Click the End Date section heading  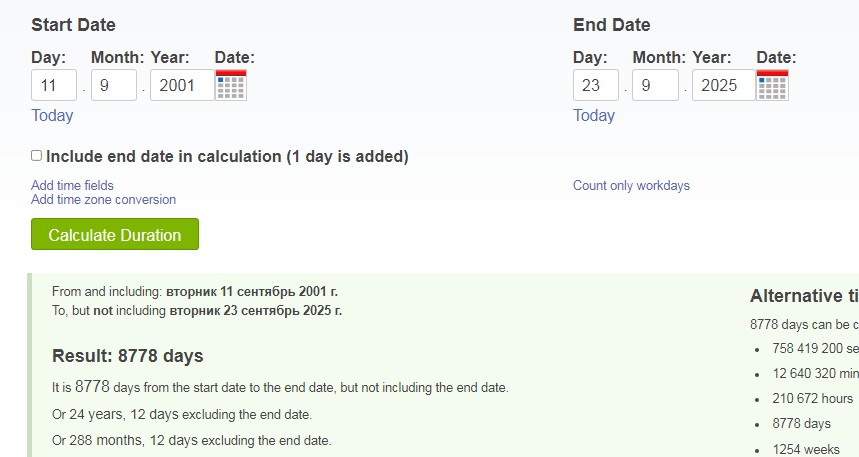[x=612, y=25]
